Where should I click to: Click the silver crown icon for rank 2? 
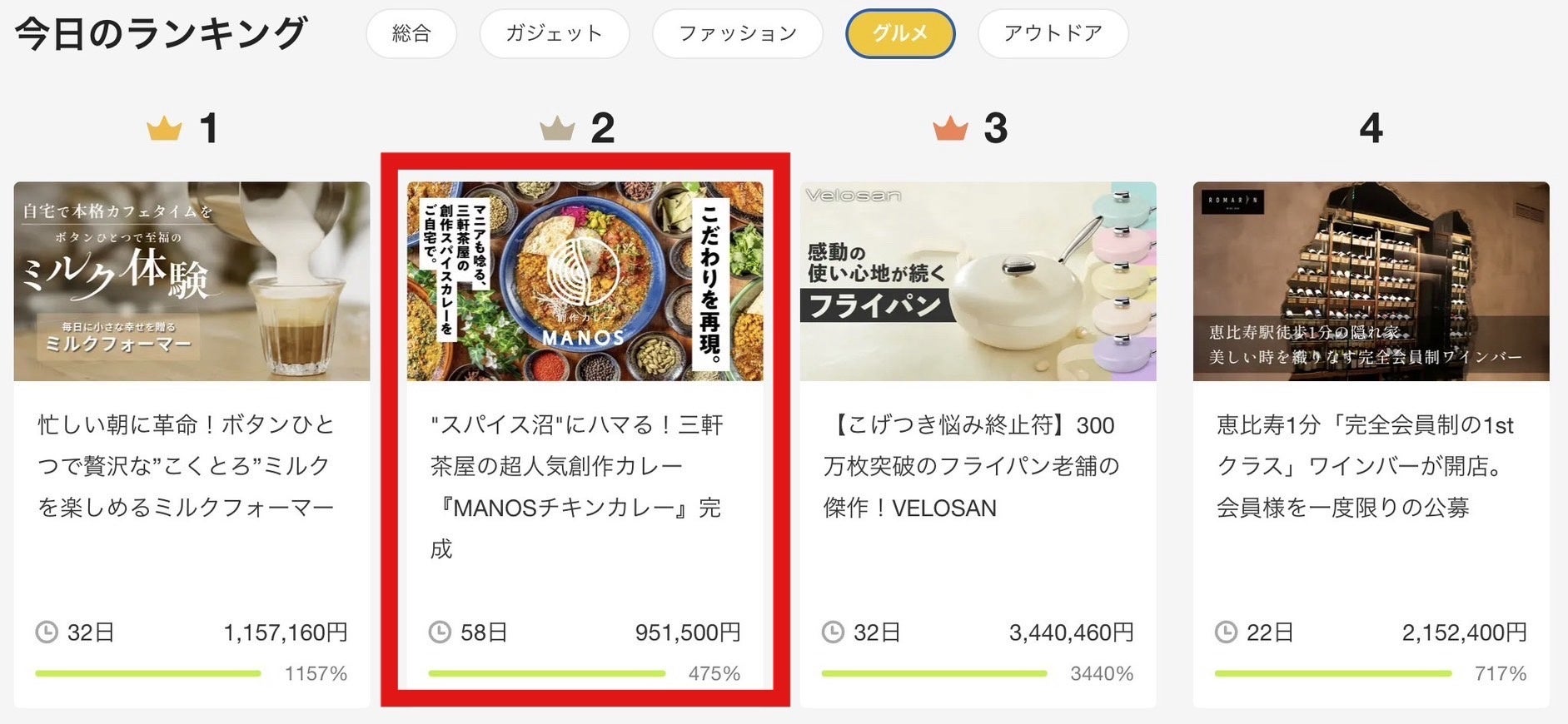557,129
